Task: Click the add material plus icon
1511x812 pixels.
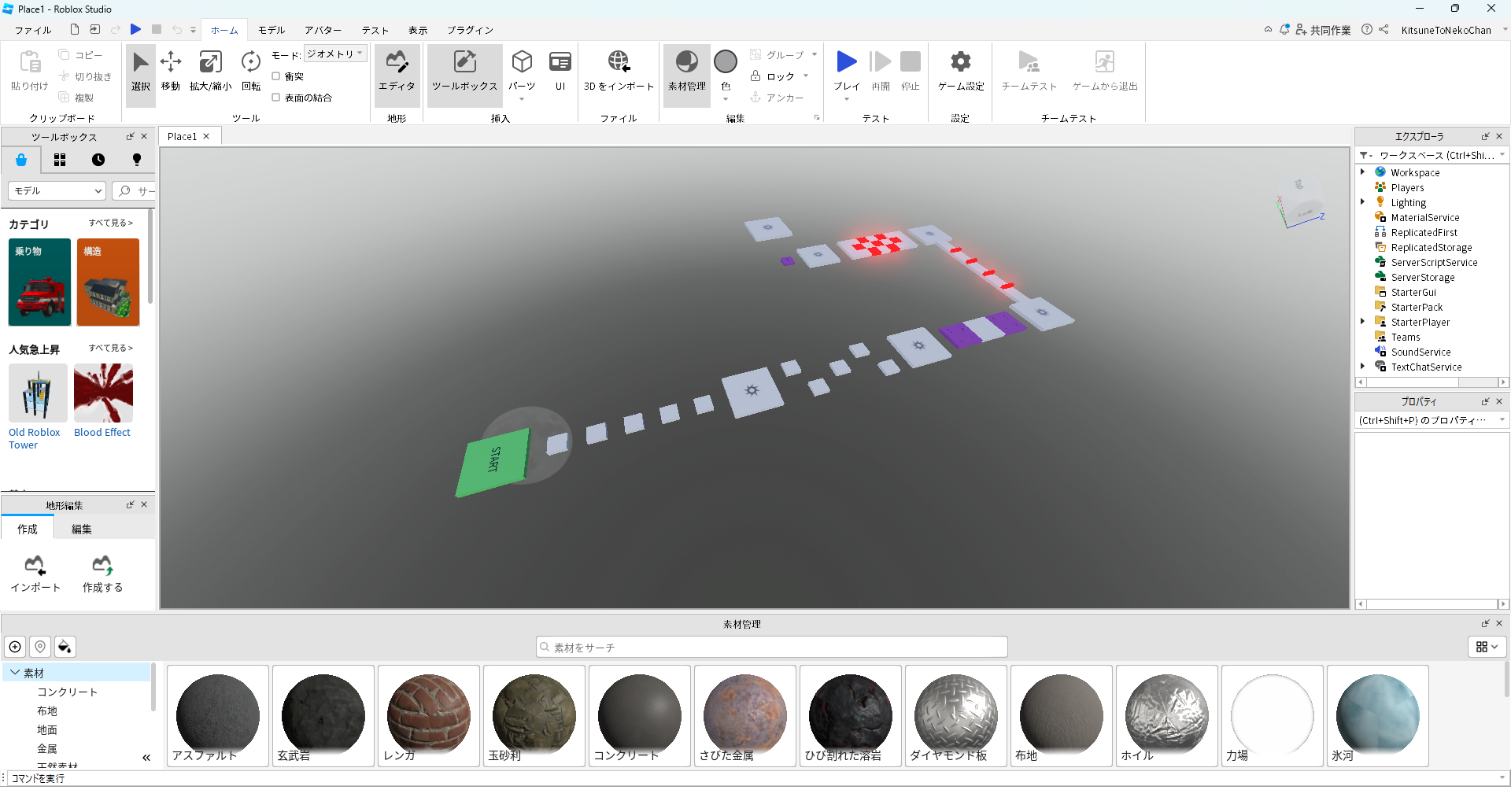Action: coord(15,647)
